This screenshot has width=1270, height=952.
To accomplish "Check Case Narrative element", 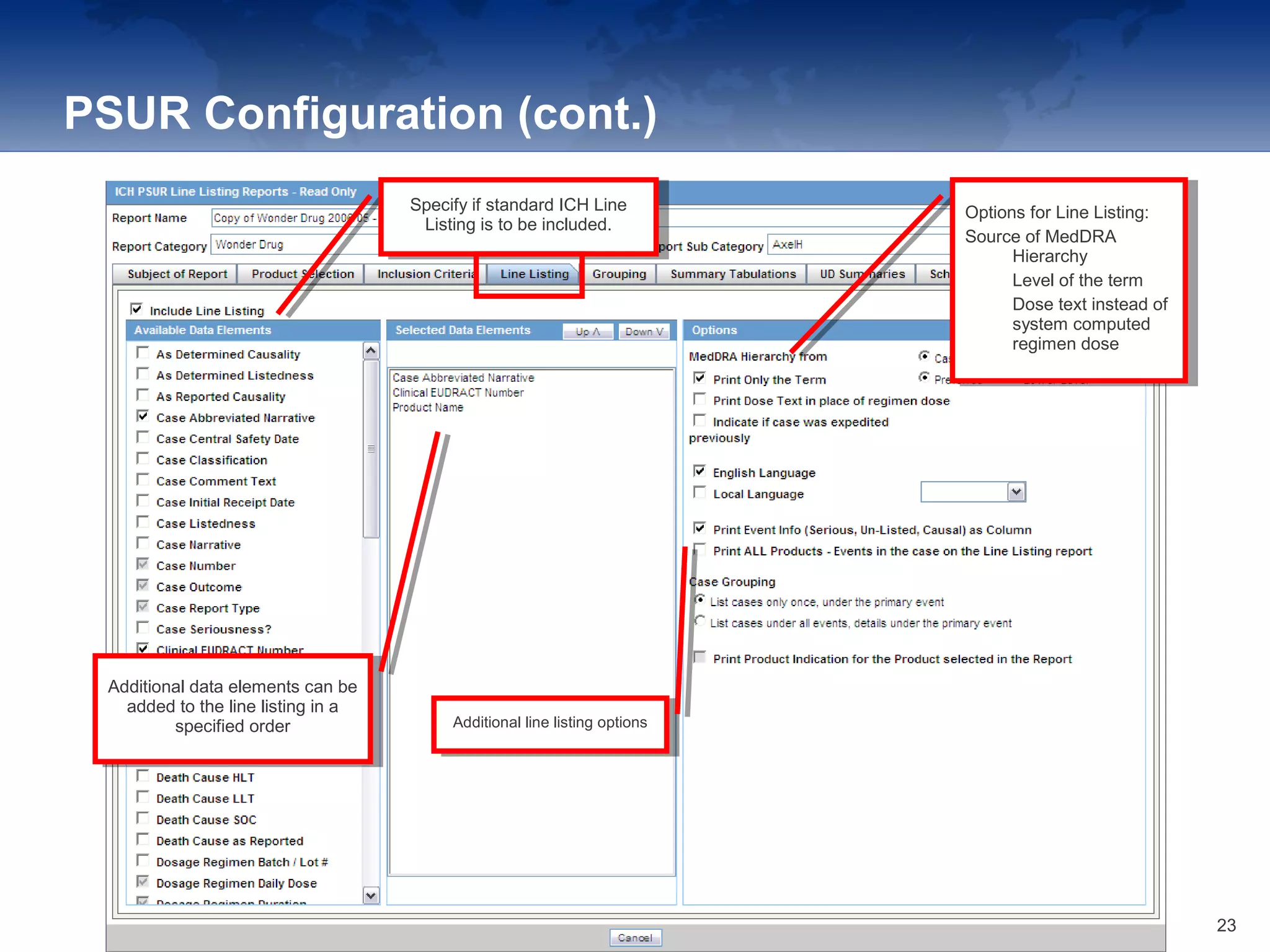I will pos(143,543).
